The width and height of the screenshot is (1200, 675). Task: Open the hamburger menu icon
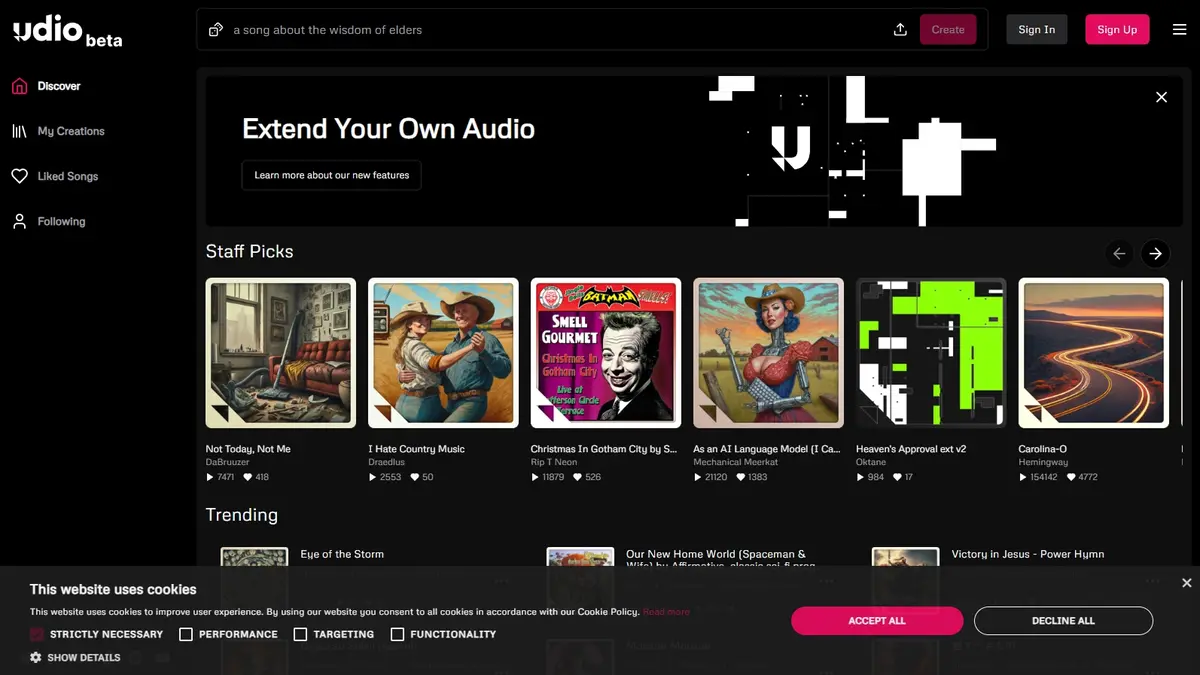click(x=1180, y=30)
